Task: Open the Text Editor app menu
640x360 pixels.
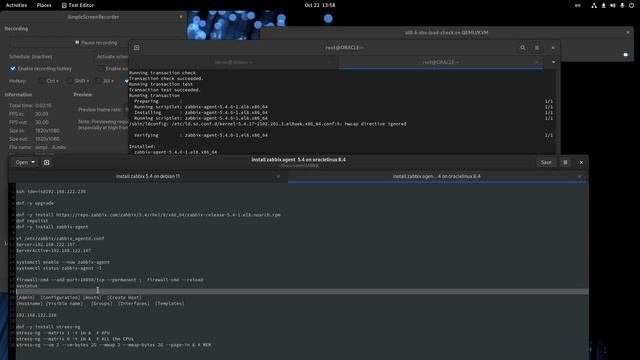Action: pos(78,5)
